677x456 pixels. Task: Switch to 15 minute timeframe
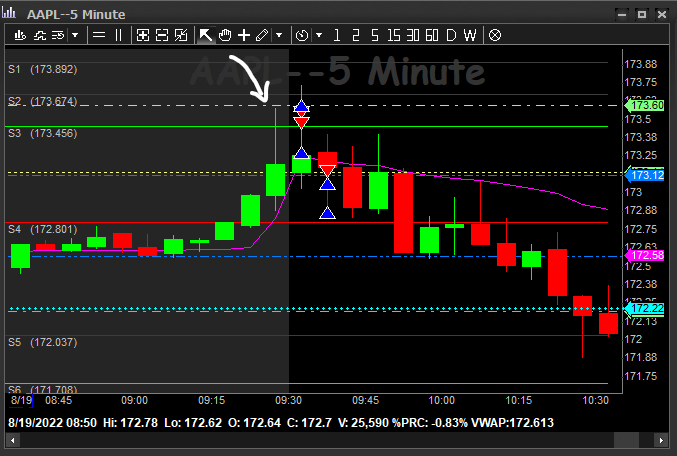coord(393,35)
